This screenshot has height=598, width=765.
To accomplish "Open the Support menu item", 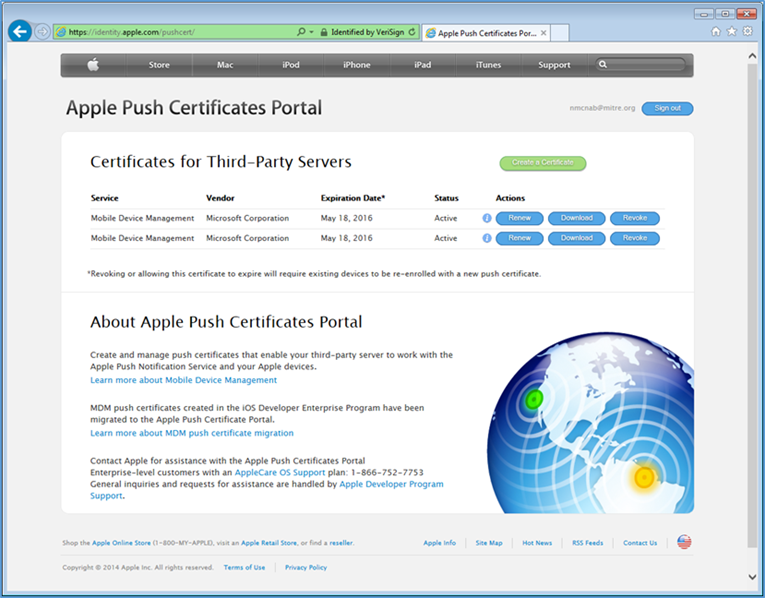I will tap(554, 65).
